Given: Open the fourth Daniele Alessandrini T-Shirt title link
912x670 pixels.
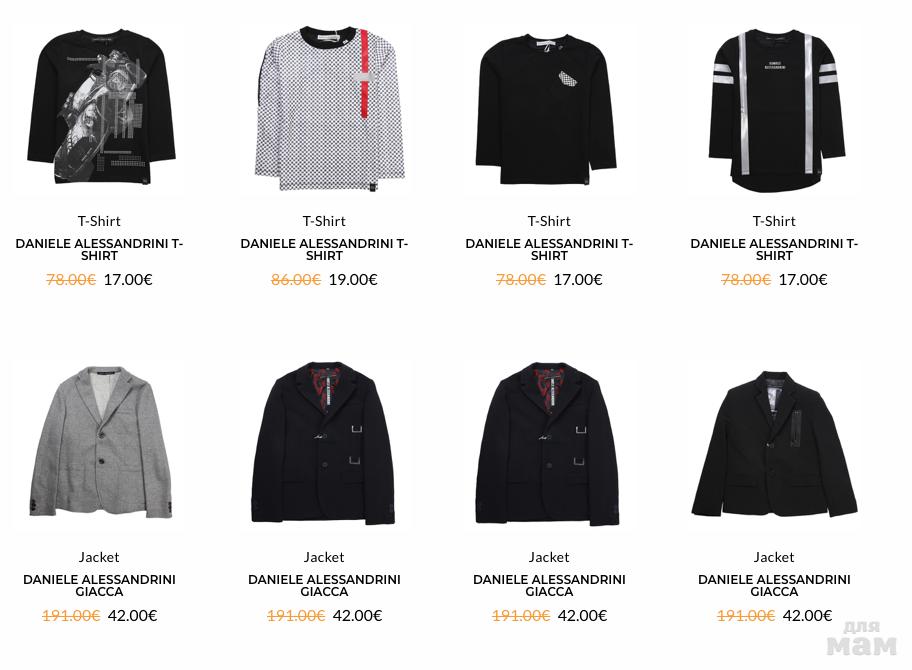Looking at the screenshot, I should tap(774, 250).
